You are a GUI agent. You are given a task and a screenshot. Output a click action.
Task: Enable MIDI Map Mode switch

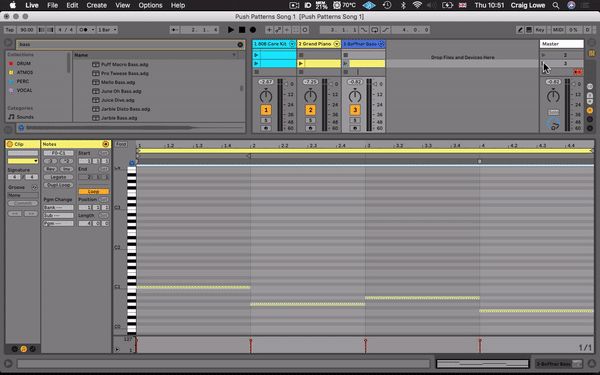tap(558, 29)
